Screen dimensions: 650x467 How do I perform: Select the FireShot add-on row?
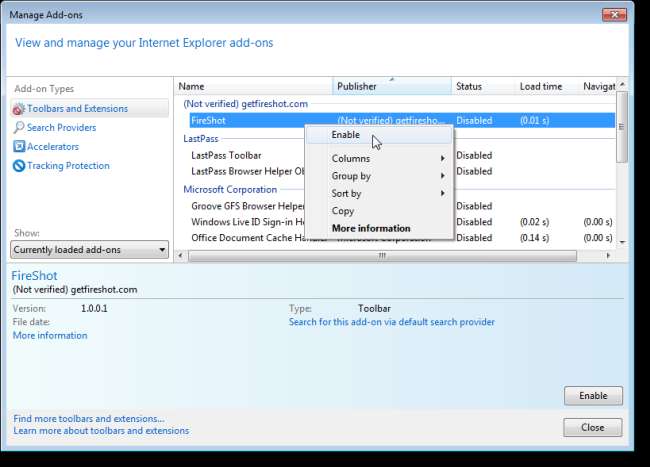pos(402,121)
